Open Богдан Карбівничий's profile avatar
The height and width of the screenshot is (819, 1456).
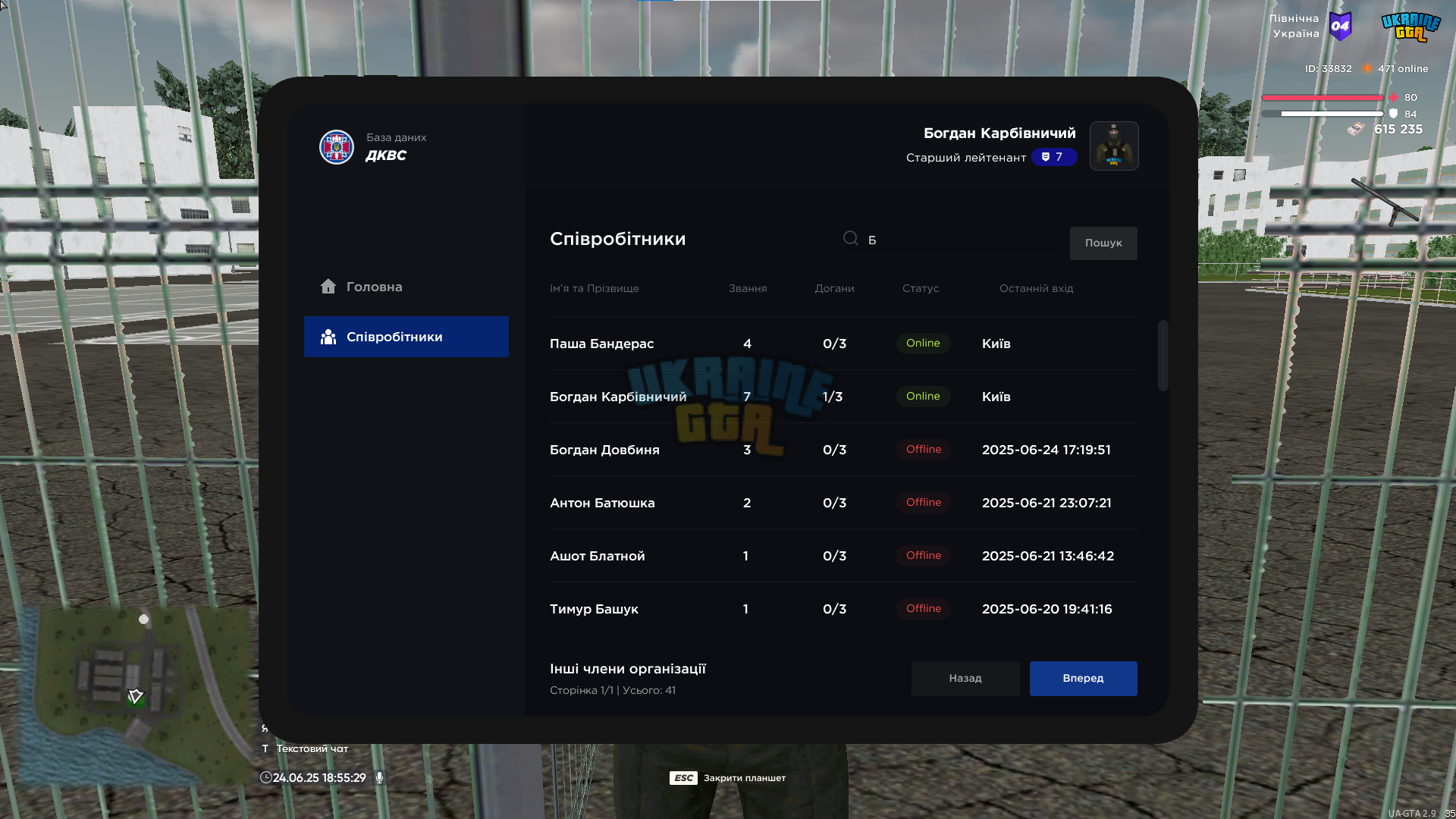[1114, 146]
